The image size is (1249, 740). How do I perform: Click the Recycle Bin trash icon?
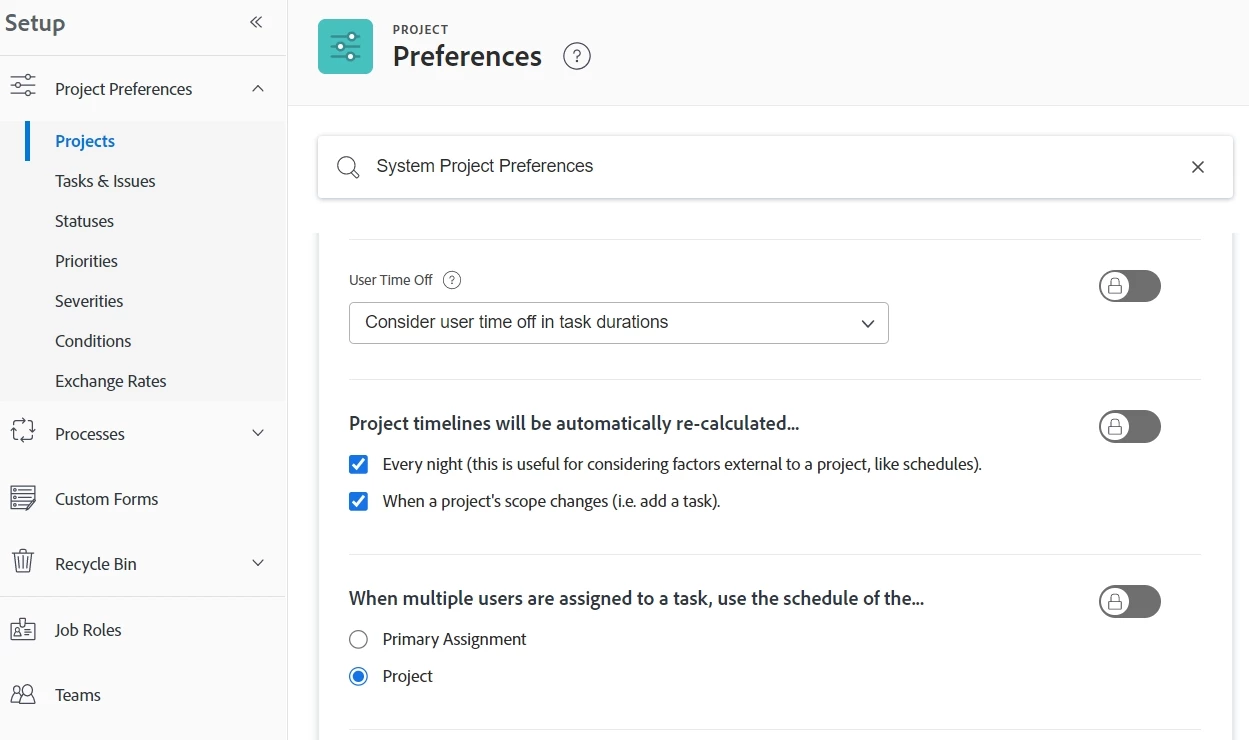[23, 561]
